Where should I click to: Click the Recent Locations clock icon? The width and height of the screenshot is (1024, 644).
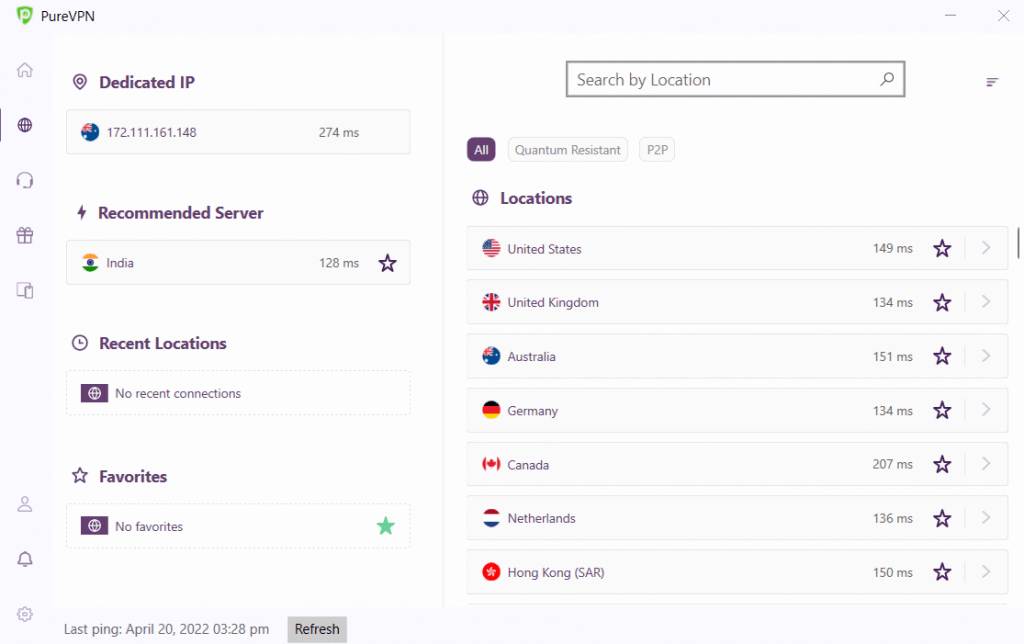[80, 343]
